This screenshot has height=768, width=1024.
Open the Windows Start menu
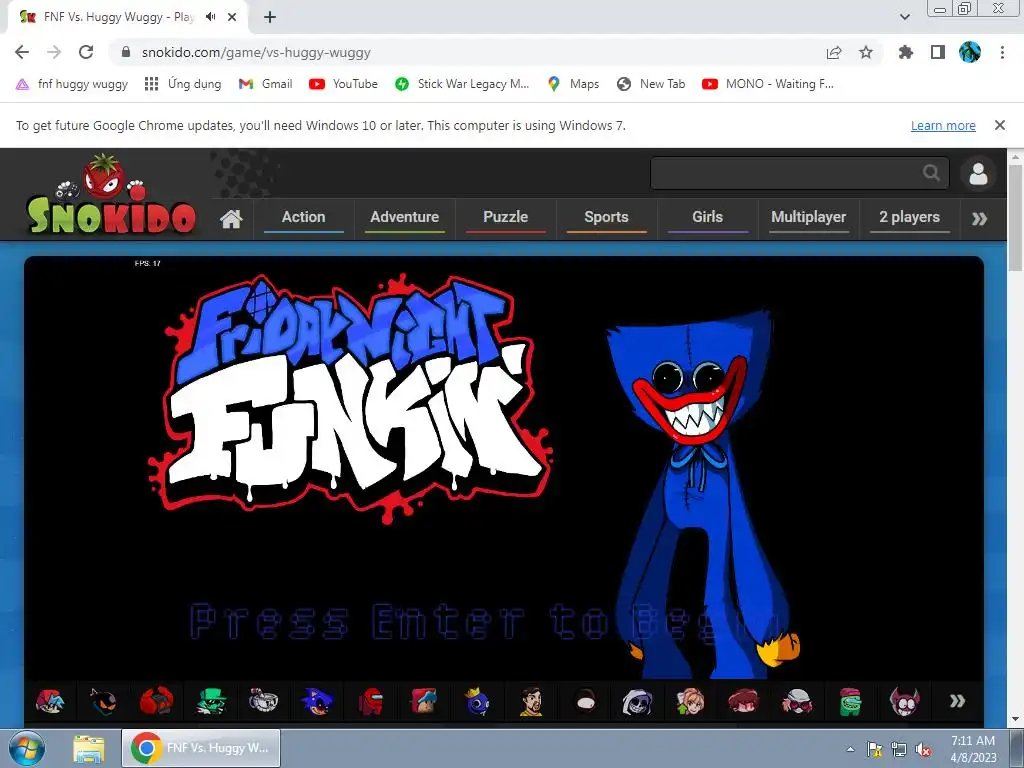pos(26,748)
